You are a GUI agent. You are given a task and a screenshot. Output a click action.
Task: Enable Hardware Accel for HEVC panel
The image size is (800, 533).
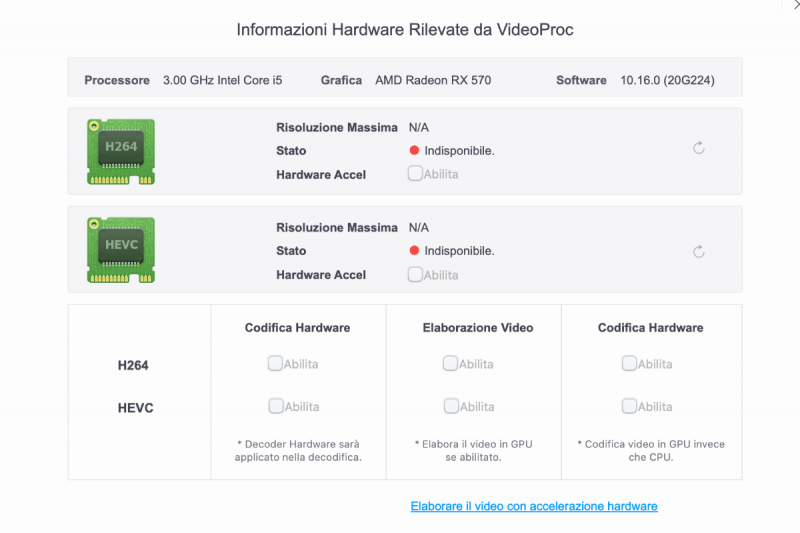(415, 274)
